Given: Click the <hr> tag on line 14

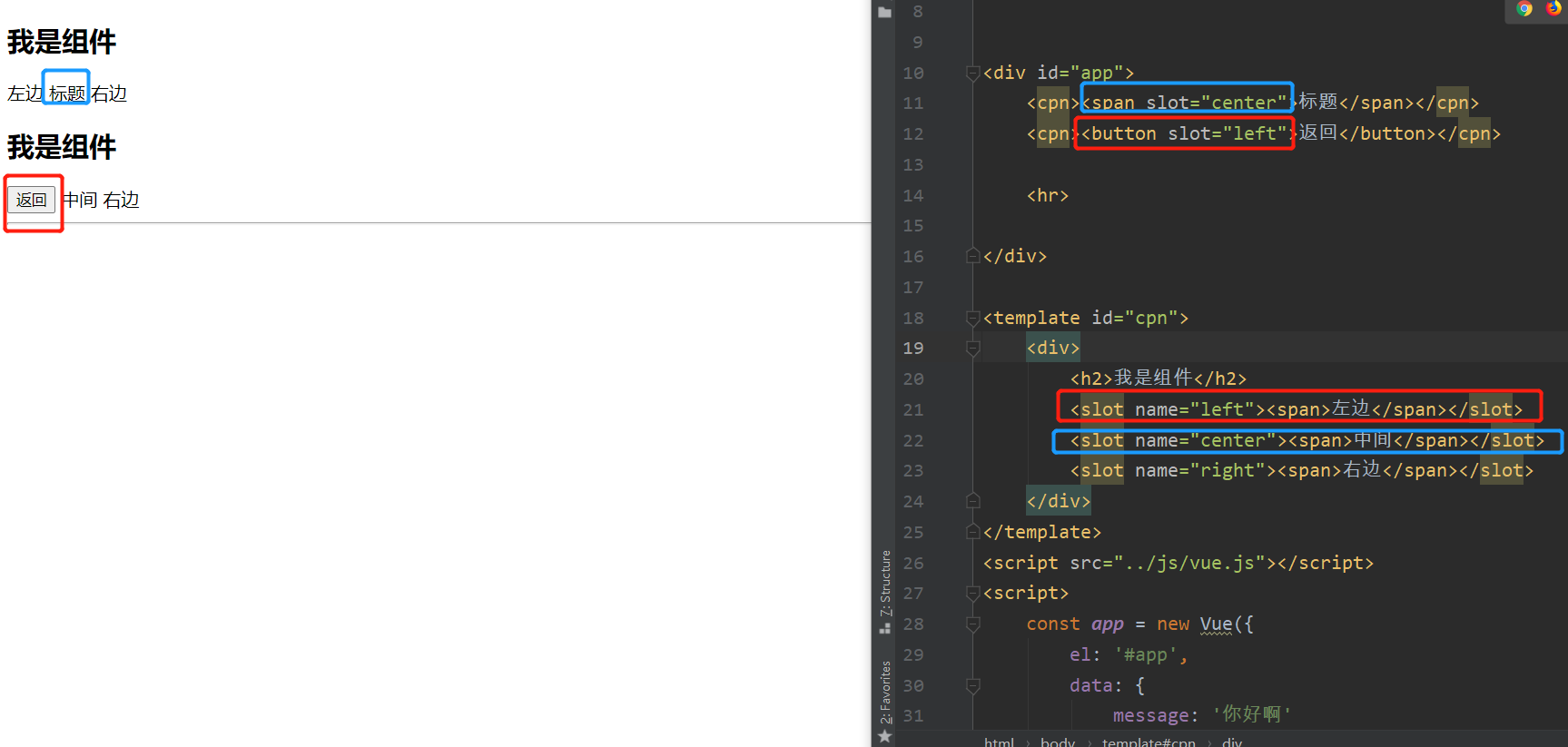Looking at the screenshot, I should coord(1048,196).
